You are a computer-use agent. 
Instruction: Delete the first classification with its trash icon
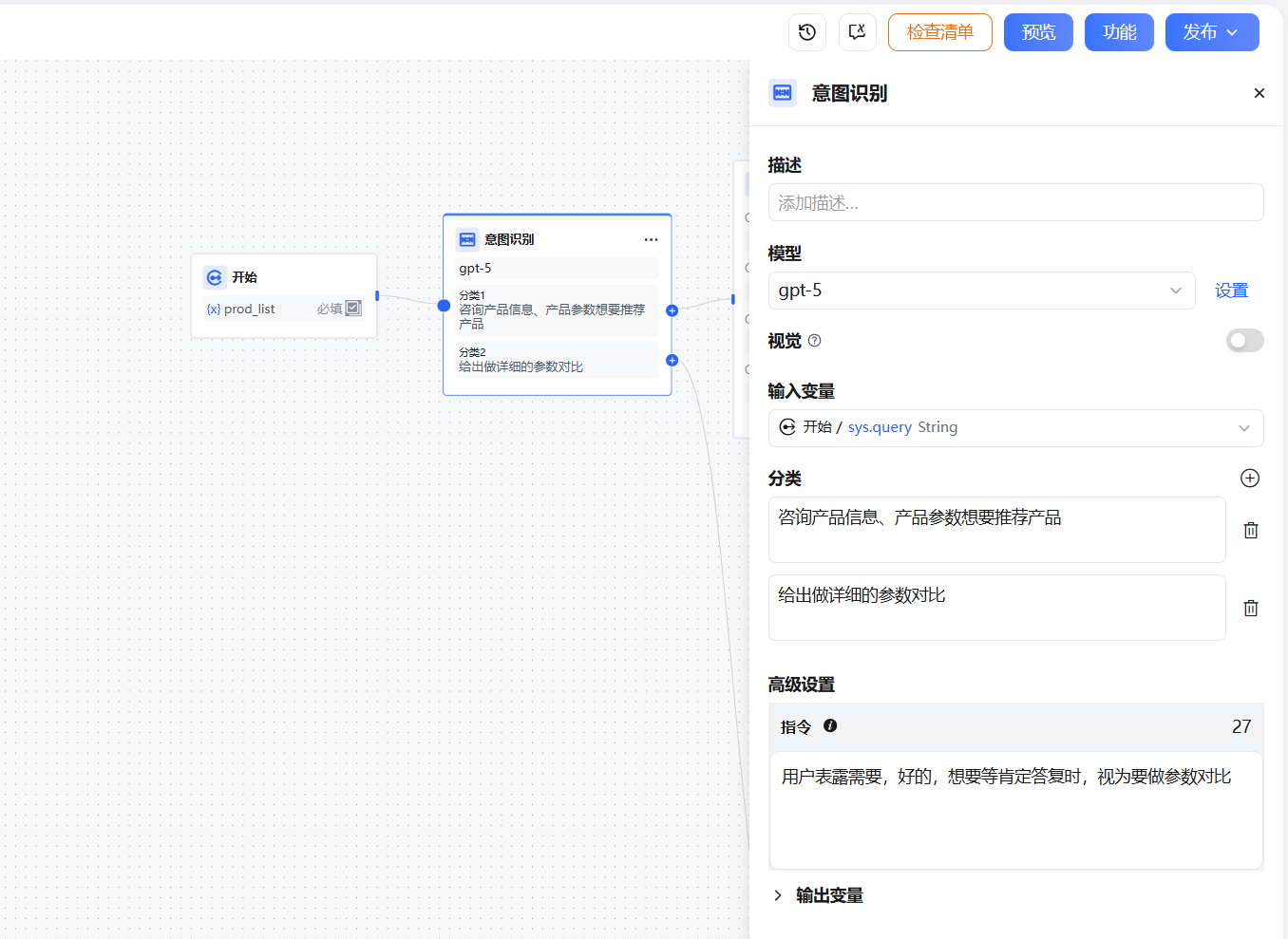(1251, 530)
